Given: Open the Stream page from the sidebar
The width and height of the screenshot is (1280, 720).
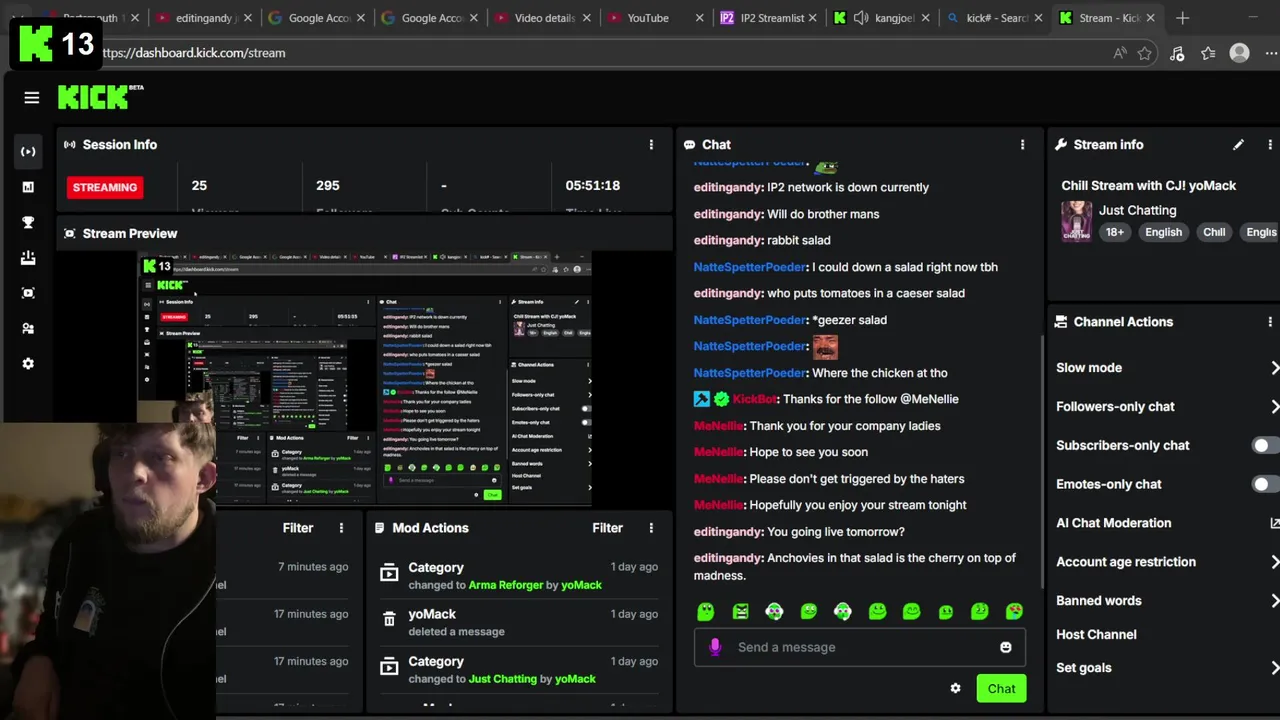Looking at the screenshot, I should pyautogui.click(x=28, y=151).
